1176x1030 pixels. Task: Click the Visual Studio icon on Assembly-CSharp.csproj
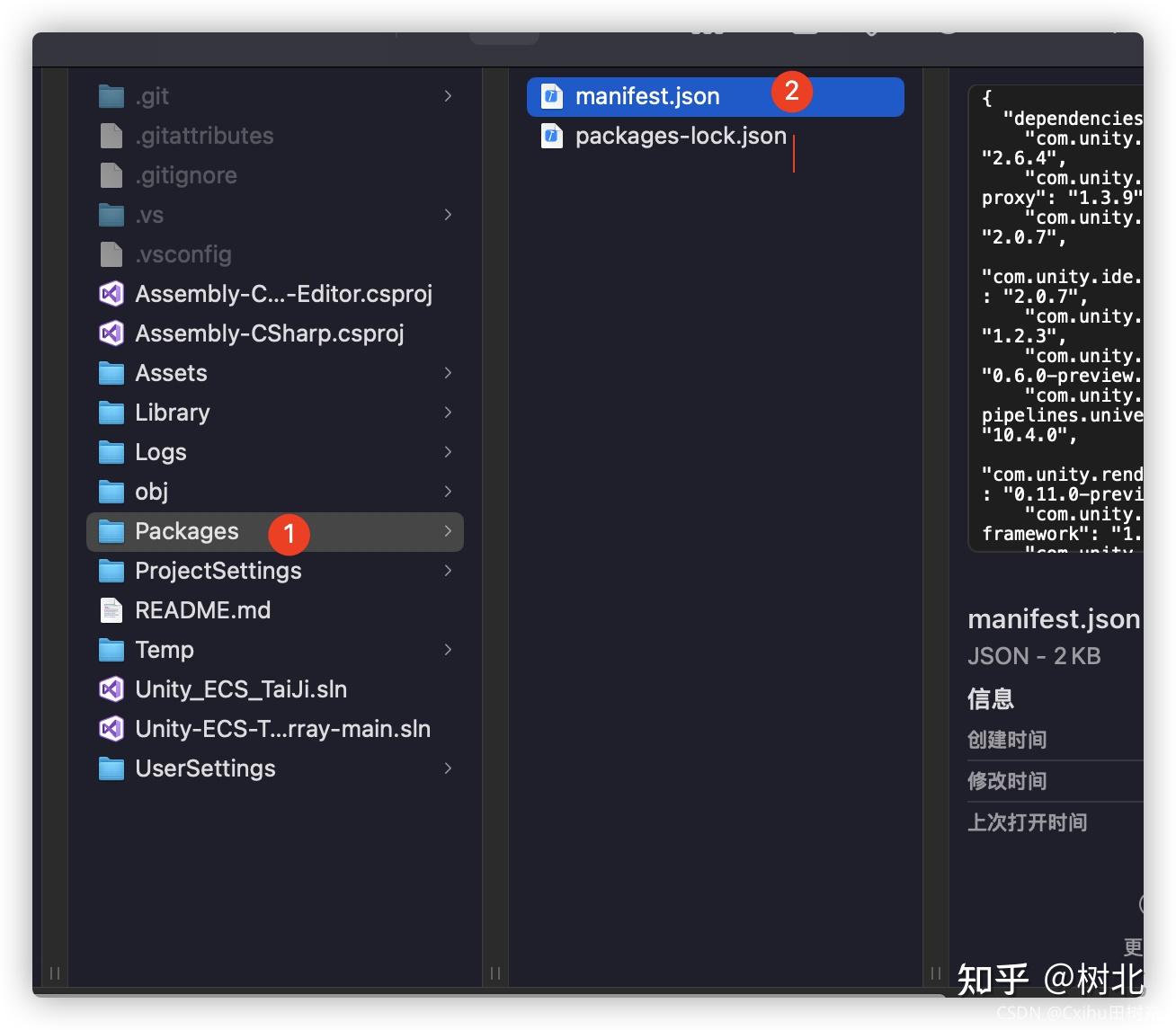[x=111, y=333]
